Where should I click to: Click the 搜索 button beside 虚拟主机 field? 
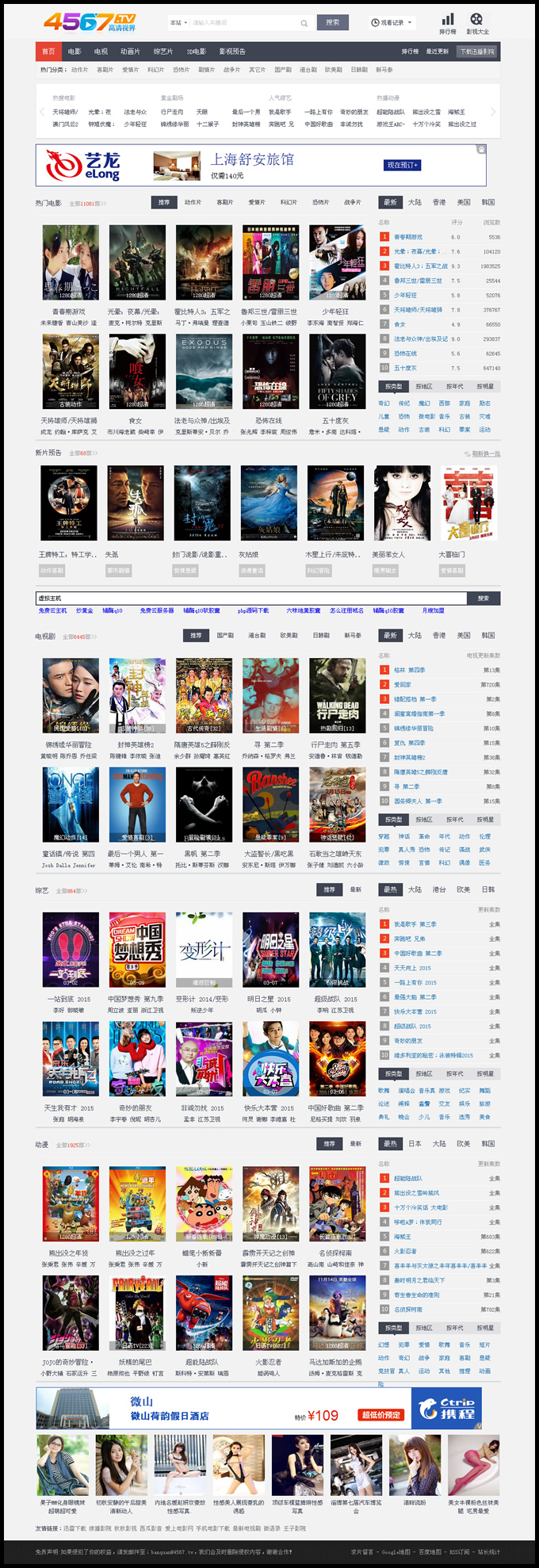pyautogui.click(x=484, y=598)
